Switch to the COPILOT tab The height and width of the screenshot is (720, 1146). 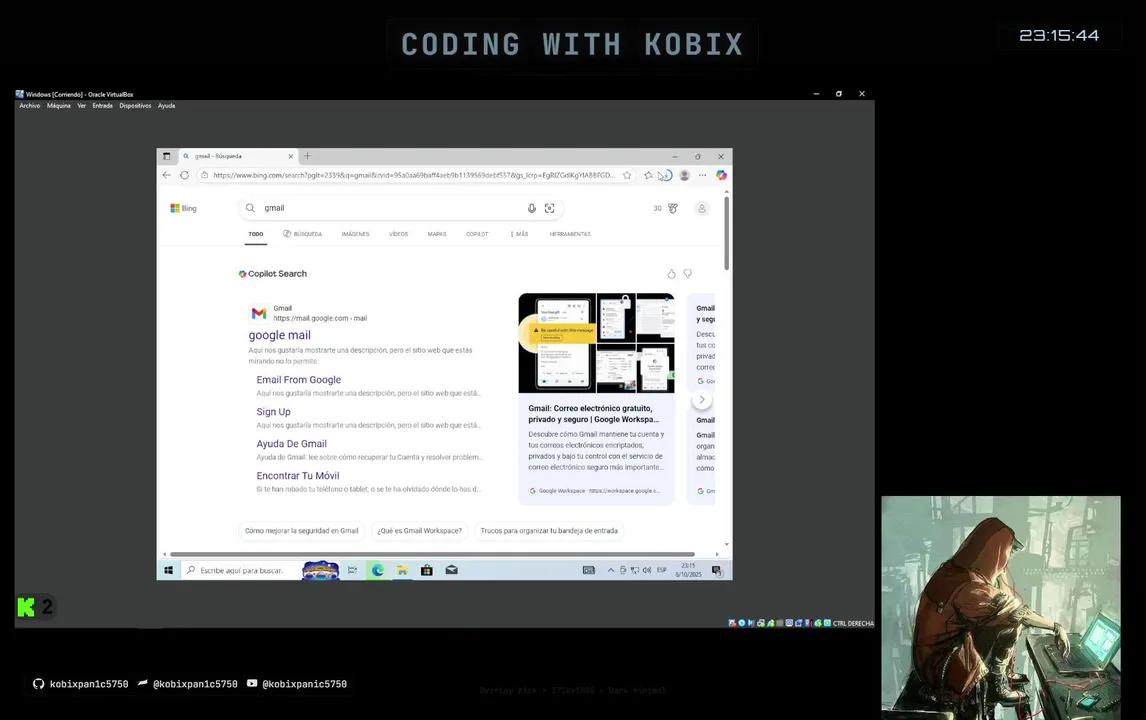(477, 234)
